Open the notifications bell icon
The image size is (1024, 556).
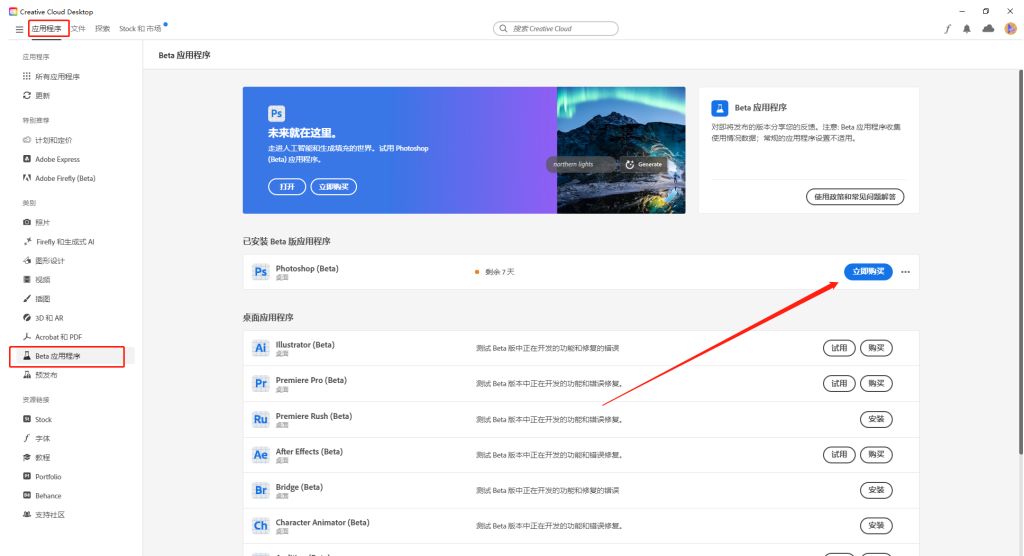point(967,29)
